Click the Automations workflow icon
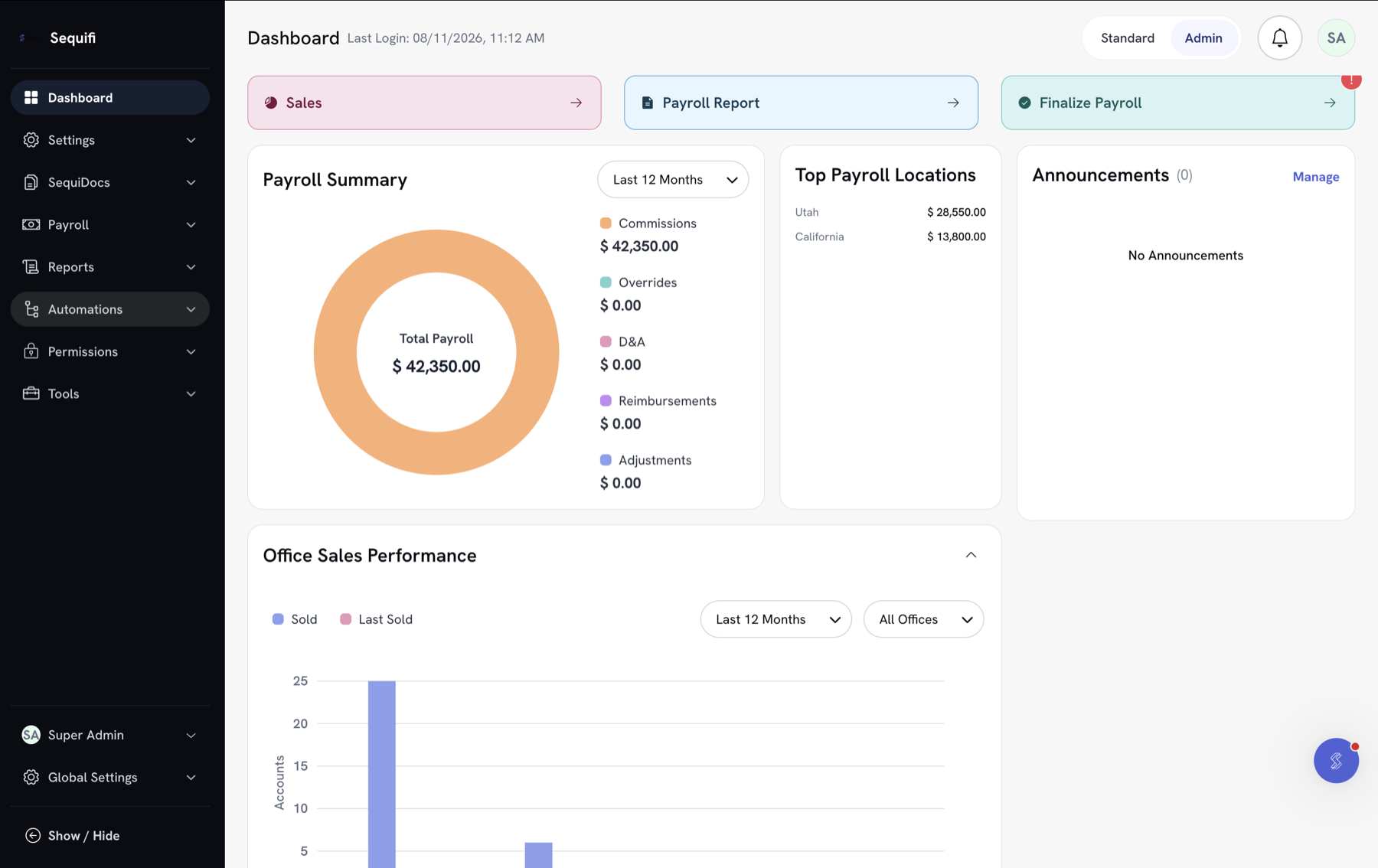1378x868 pixels. (x=31, y=309)
